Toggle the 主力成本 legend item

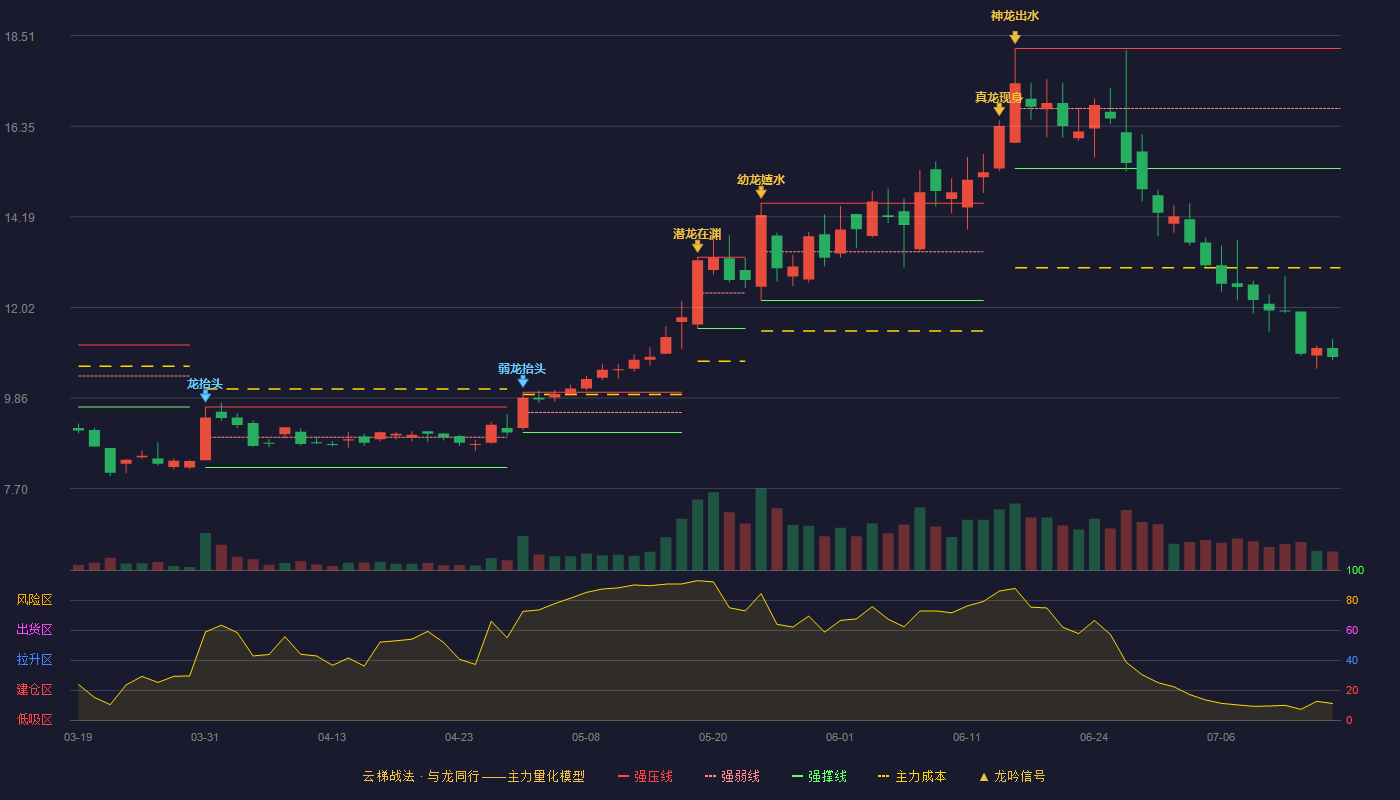911,776
